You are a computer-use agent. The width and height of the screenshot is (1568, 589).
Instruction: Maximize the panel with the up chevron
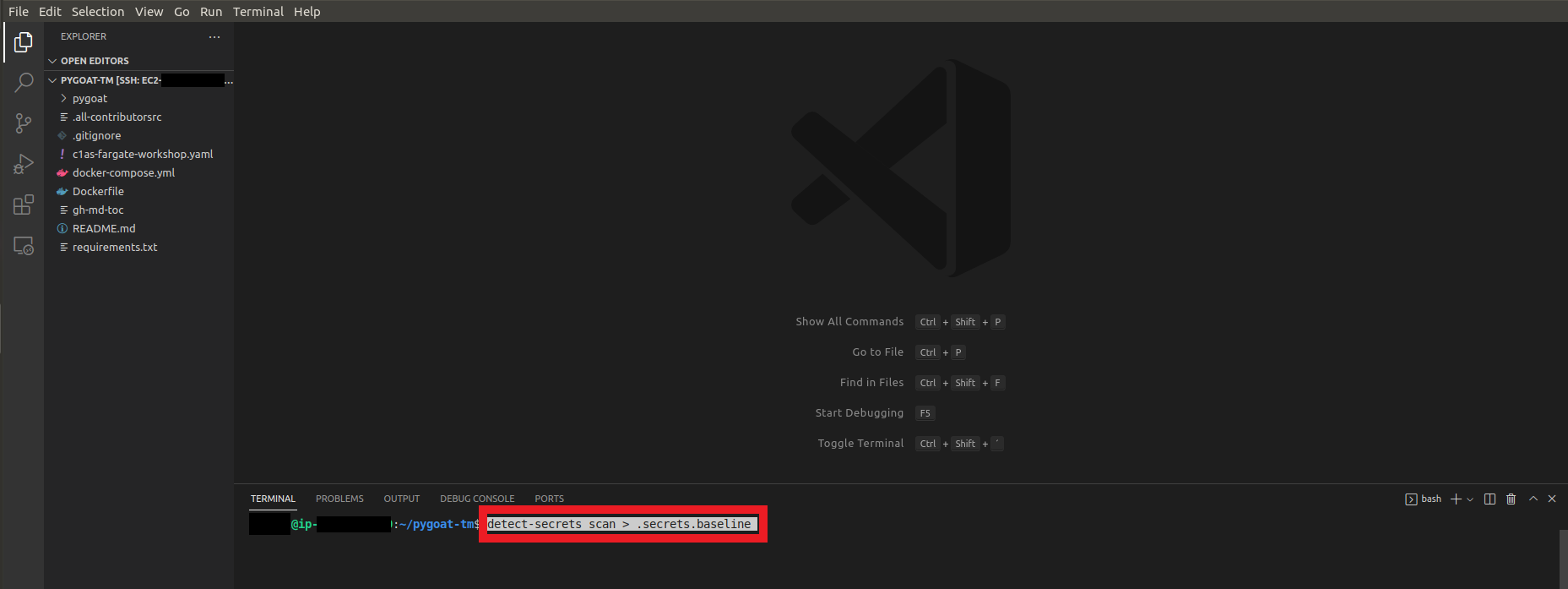coord(1533,499)
